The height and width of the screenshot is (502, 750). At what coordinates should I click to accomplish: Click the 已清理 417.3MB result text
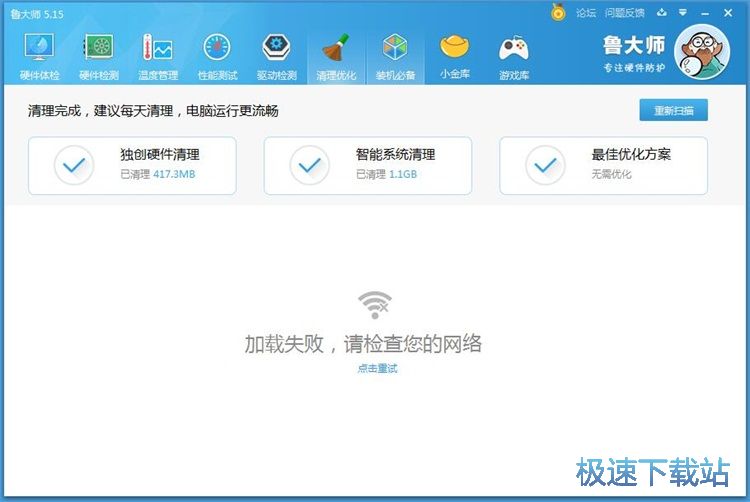pyautogui.click(x=157, y=174)
